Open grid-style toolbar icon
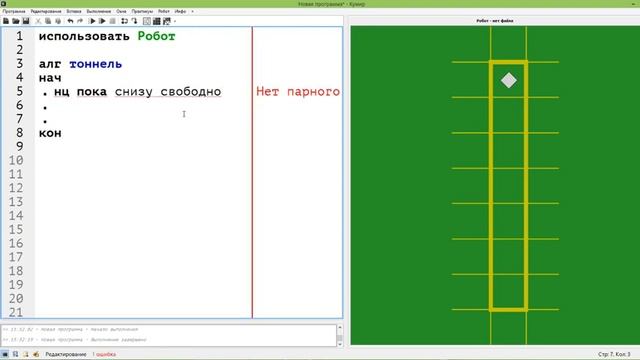The image size is (640, 360). (x=157, y=21)
